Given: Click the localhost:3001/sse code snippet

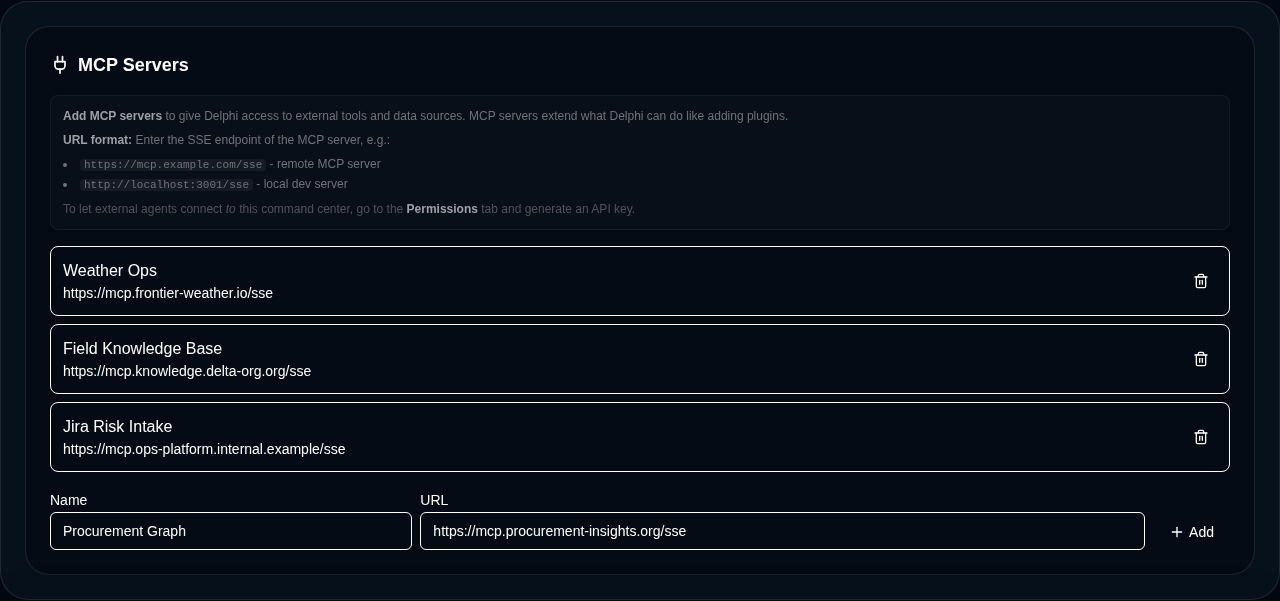Looking at the screenshot, I should tap(166, 185).
